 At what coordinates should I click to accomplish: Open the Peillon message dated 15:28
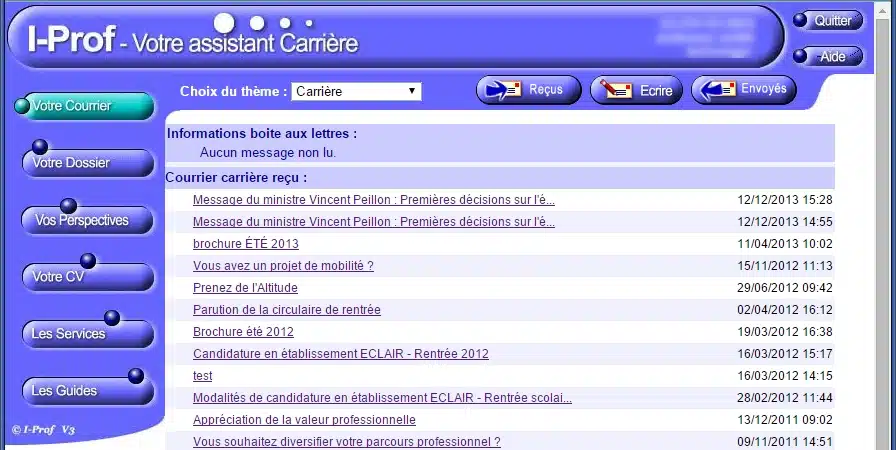(x=374, y=200)
